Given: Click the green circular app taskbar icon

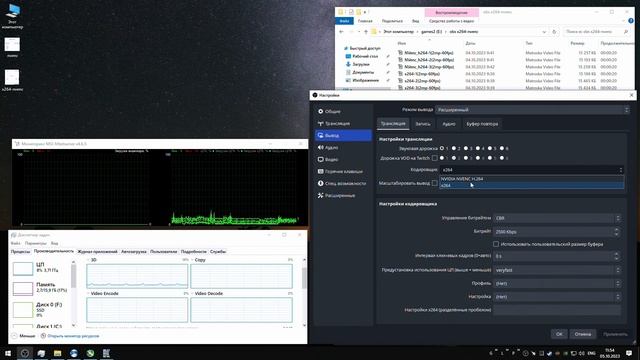Looking at the screenshot, I should [x=90, y=353].
